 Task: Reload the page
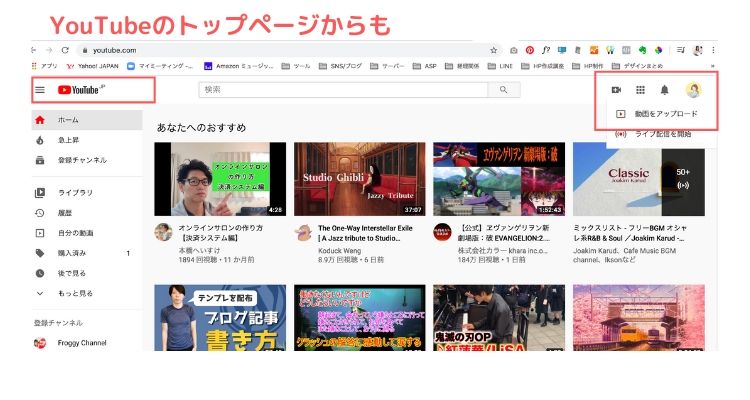(x=65, y=50)
